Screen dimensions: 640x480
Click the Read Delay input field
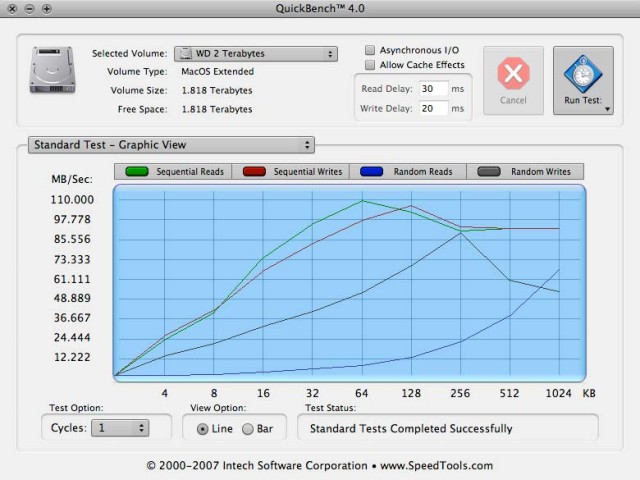pyautogui.click(x=433, y=89)
